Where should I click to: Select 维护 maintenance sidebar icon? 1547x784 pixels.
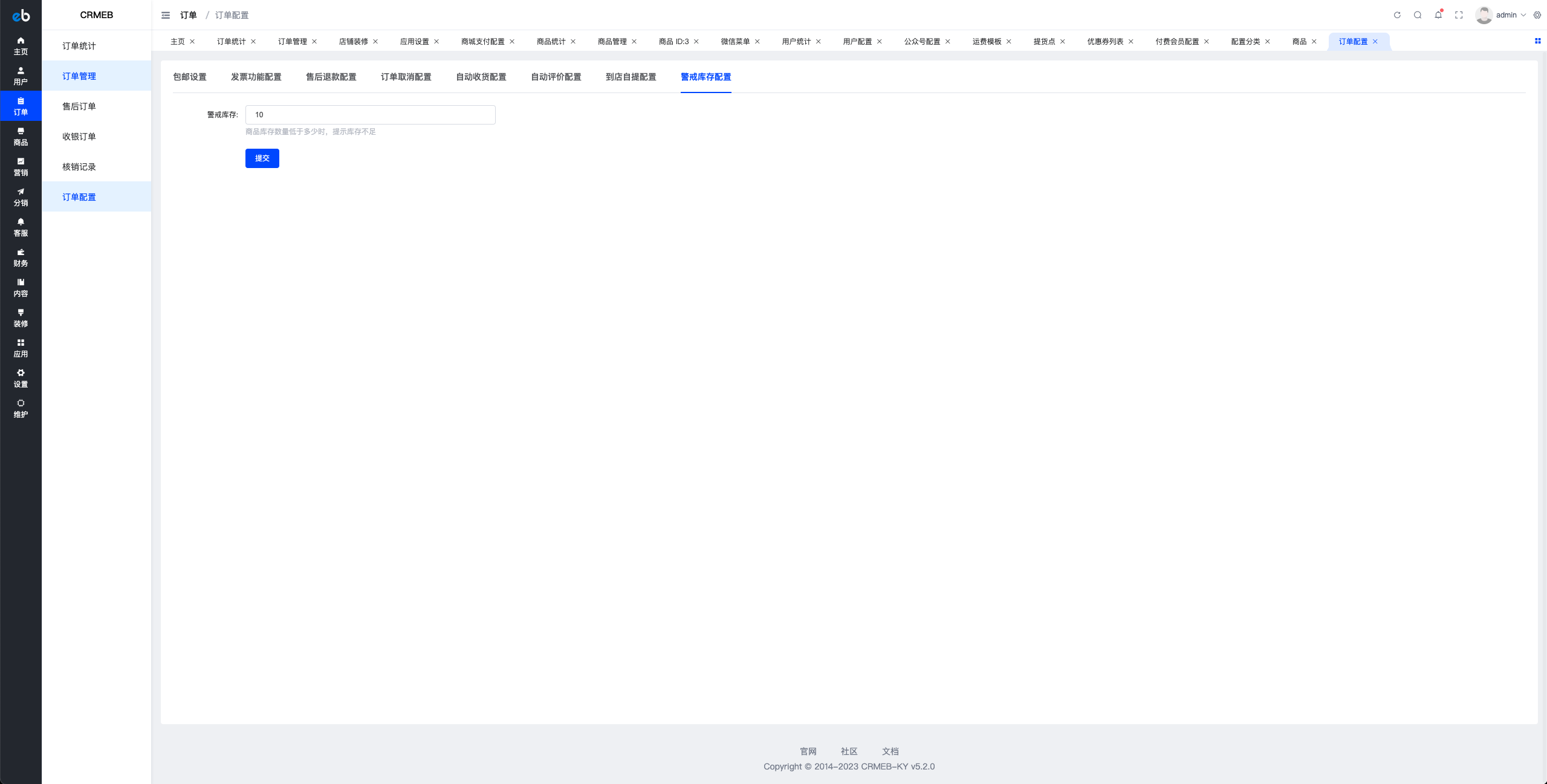point(21,408)
